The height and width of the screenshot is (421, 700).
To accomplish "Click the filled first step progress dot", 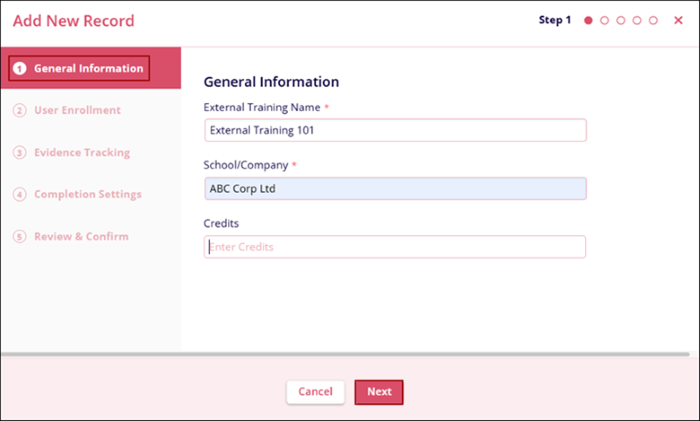I will point(588,20).
